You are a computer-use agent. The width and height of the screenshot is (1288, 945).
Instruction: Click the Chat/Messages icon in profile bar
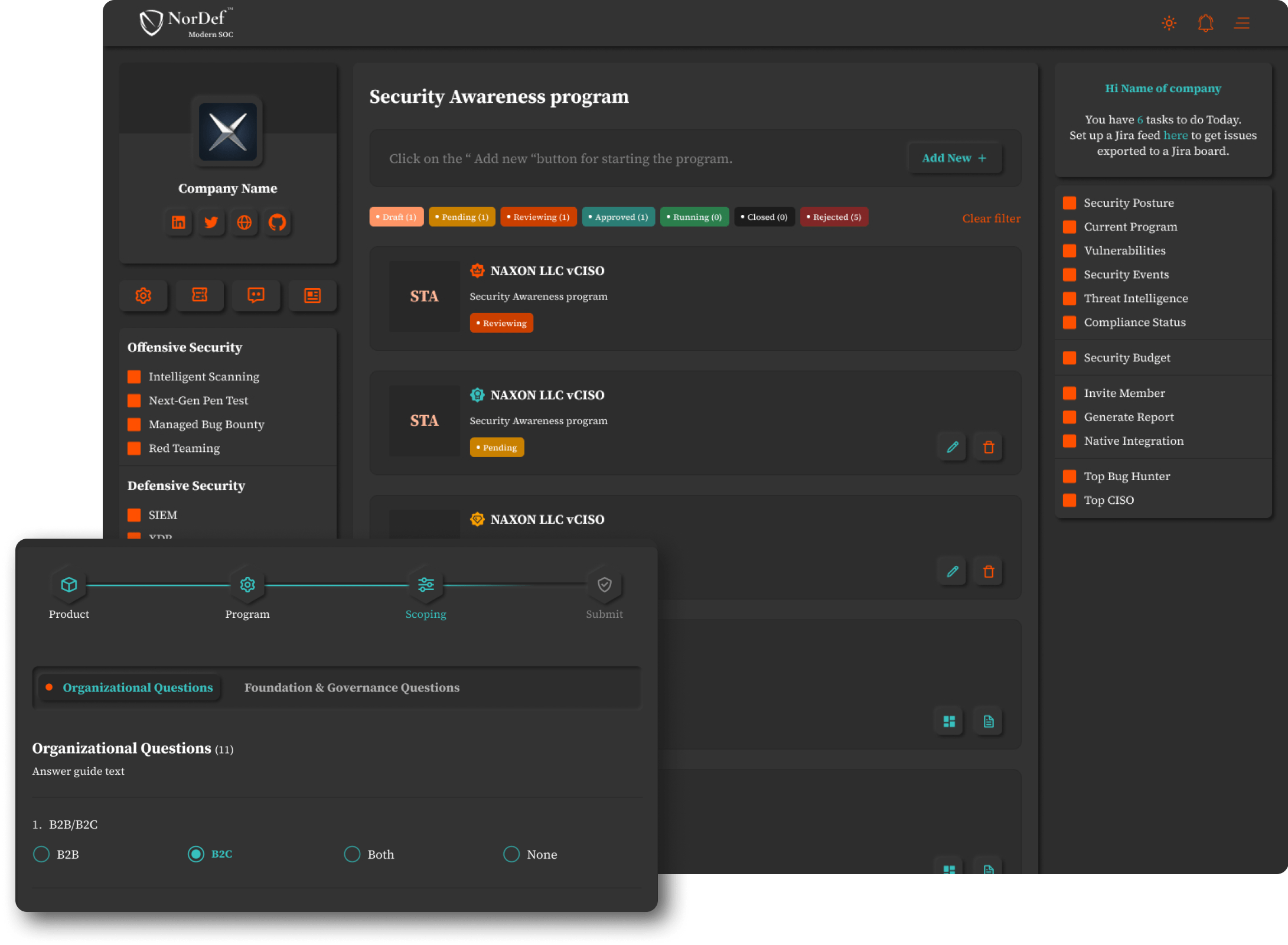coord(256,295)
